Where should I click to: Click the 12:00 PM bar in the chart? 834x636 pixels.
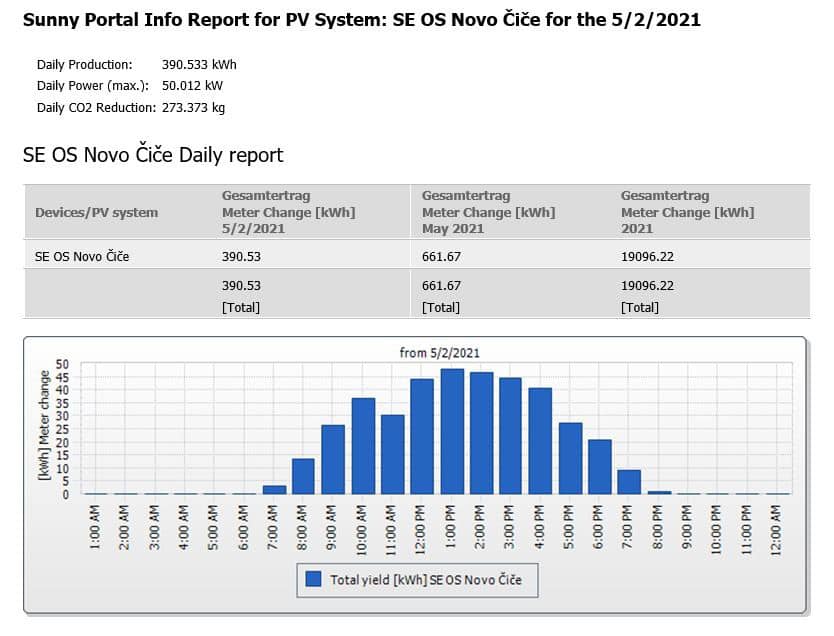pyautogui.click(x=422, y=437)
